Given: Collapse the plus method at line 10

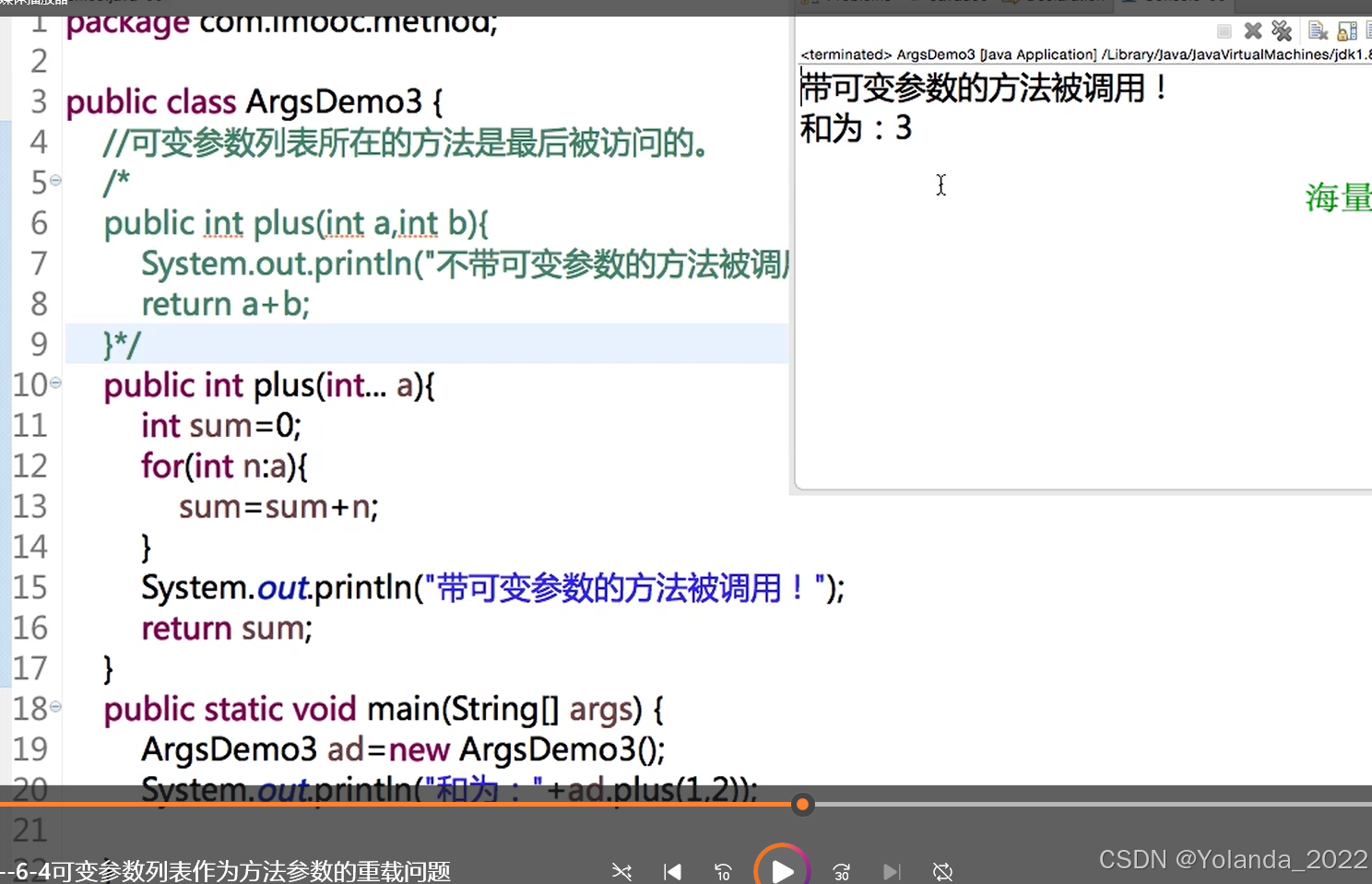Looking at the screenshot, I should click(x=55, y=383).
